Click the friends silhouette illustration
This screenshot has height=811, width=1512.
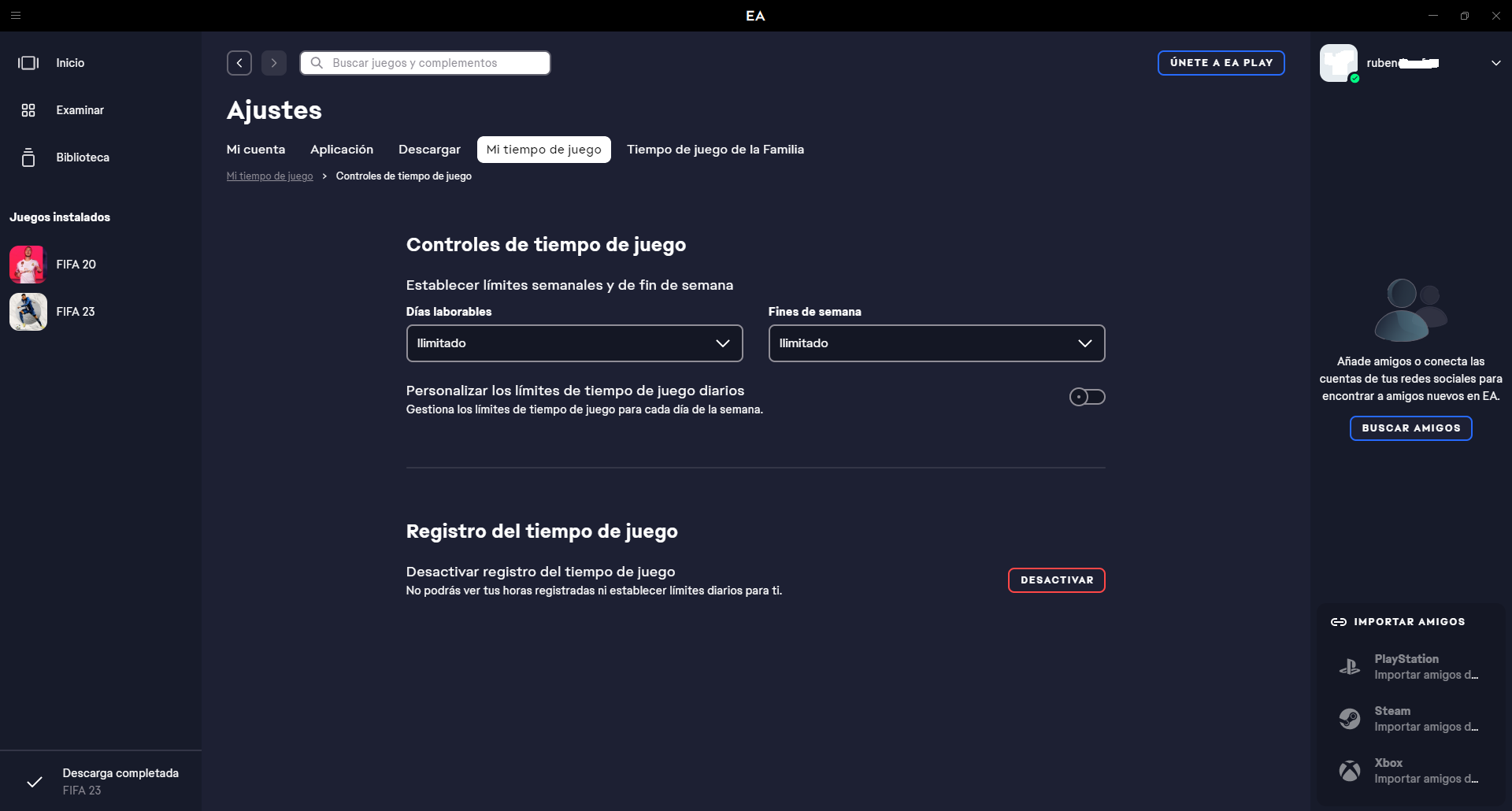point(1410,309)
